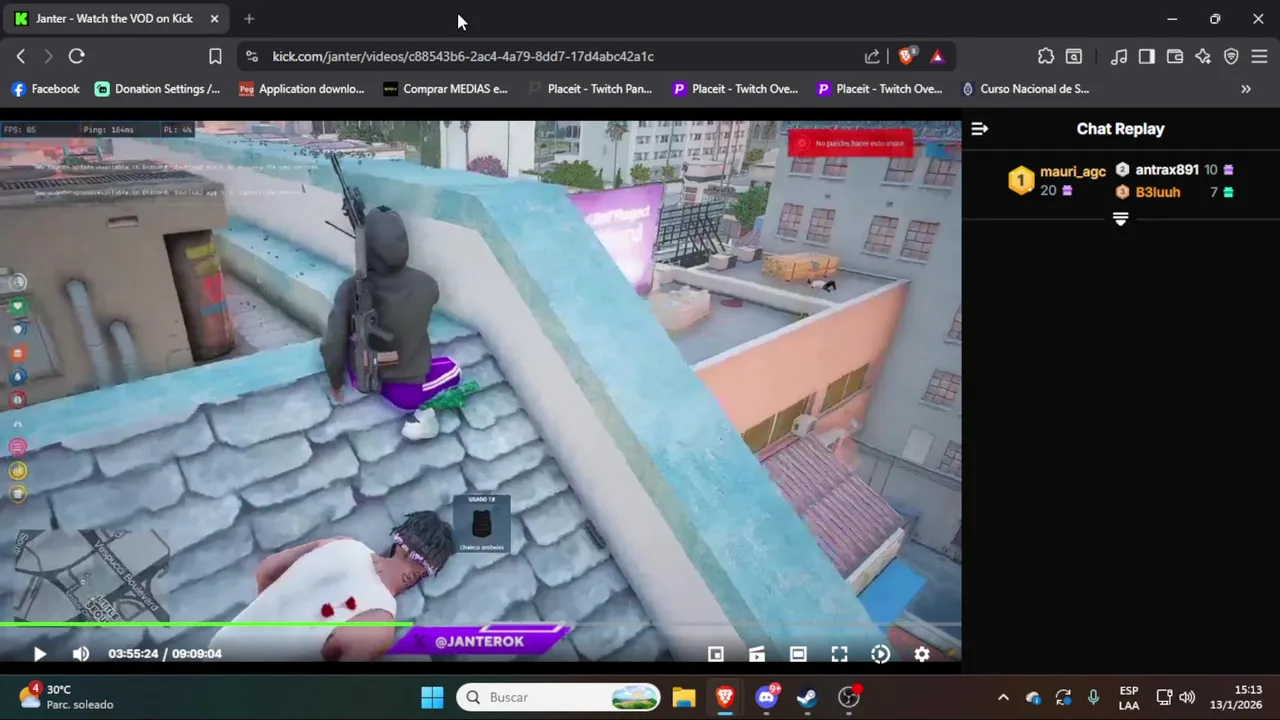Image resolution: width=1280 pixels, height=720 pixels.
Task: Click the taskbar Buscar search box
Action: [559, 697]
